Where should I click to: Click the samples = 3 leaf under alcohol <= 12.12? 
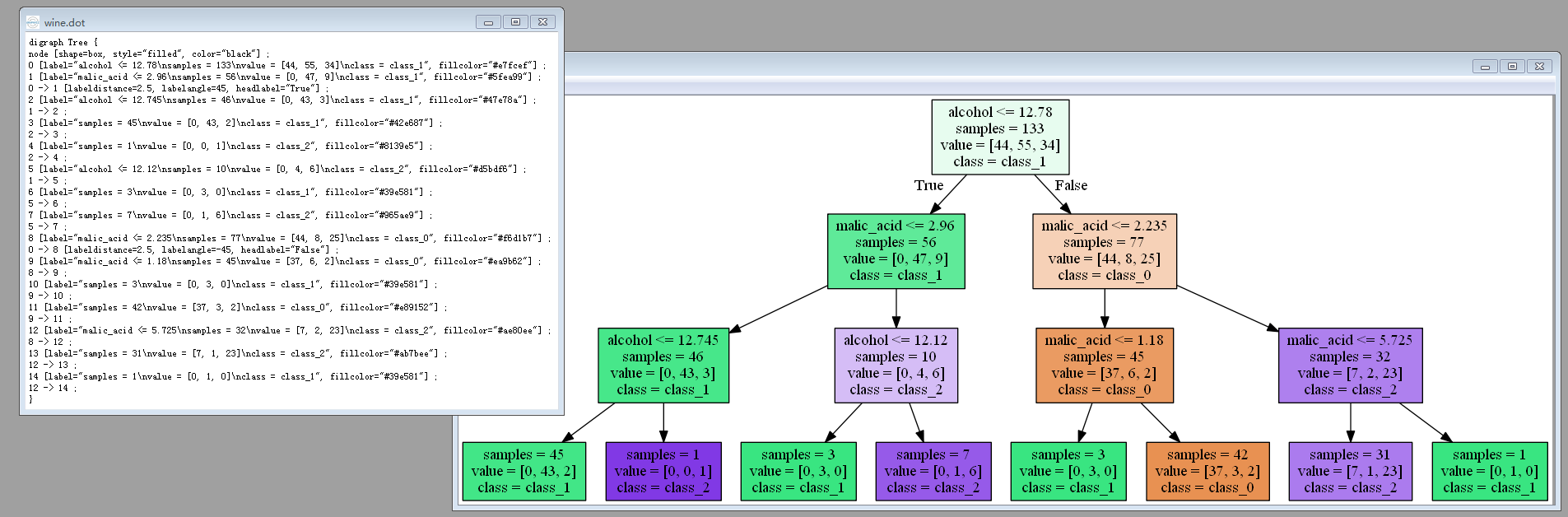pyautogui.click(x=798, y=471)
